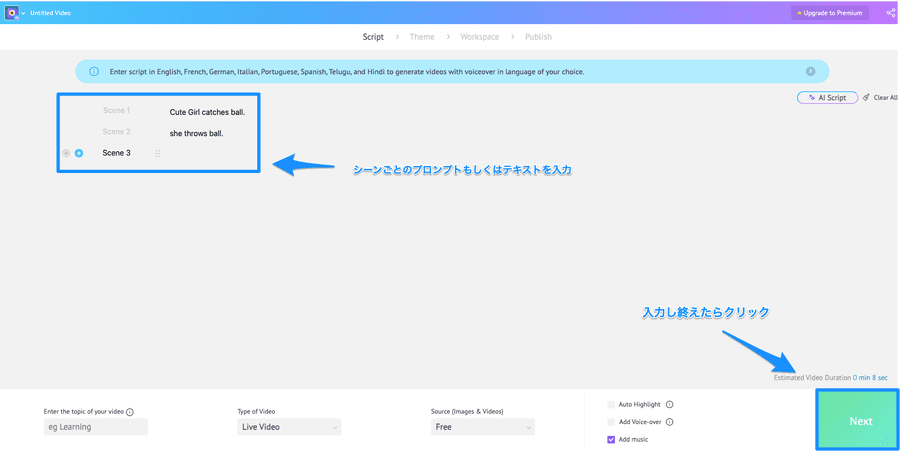The width and height of the screenshot is (900, 451).
Task: Switch to the Theme step
Action: [x=422, y=37]
